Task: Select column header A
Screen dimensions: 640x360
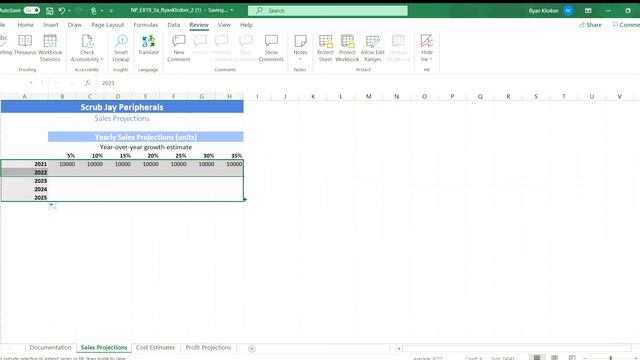Action: [24, 96]
